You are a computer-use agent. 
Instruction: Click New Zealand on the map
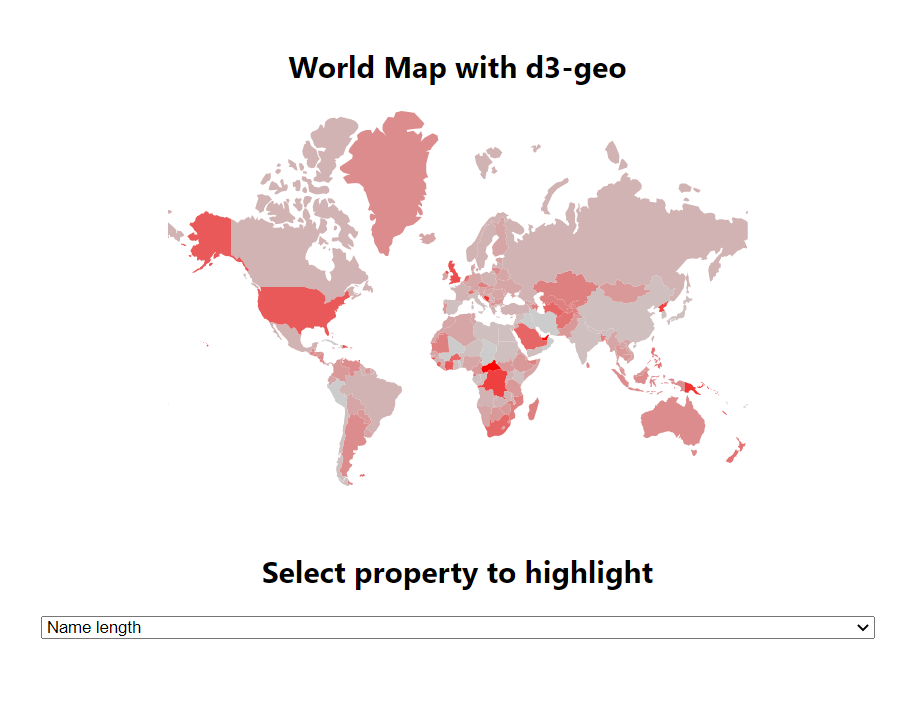pyautogui.click(x=736, y=450)
